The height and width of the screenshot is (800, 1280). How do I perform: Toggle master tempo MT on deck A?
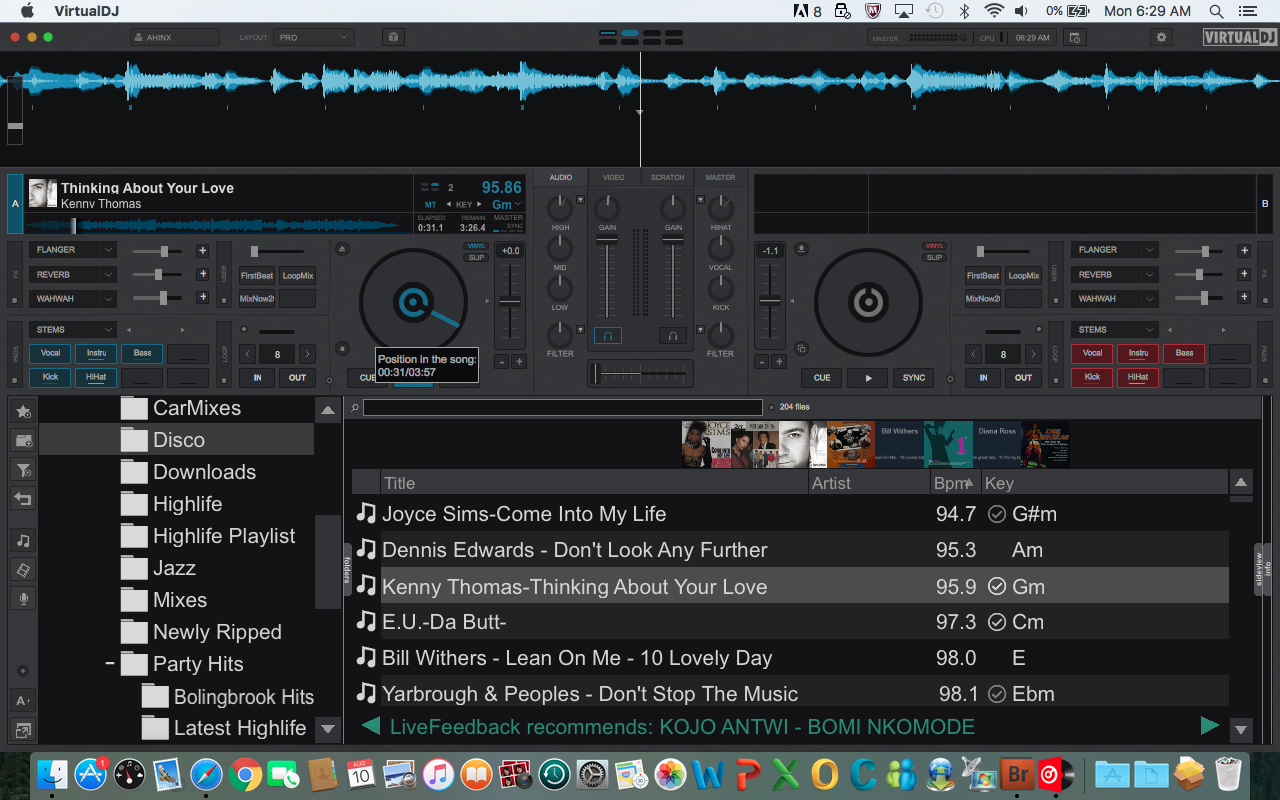pyautogui.click(x=431, y=205)
